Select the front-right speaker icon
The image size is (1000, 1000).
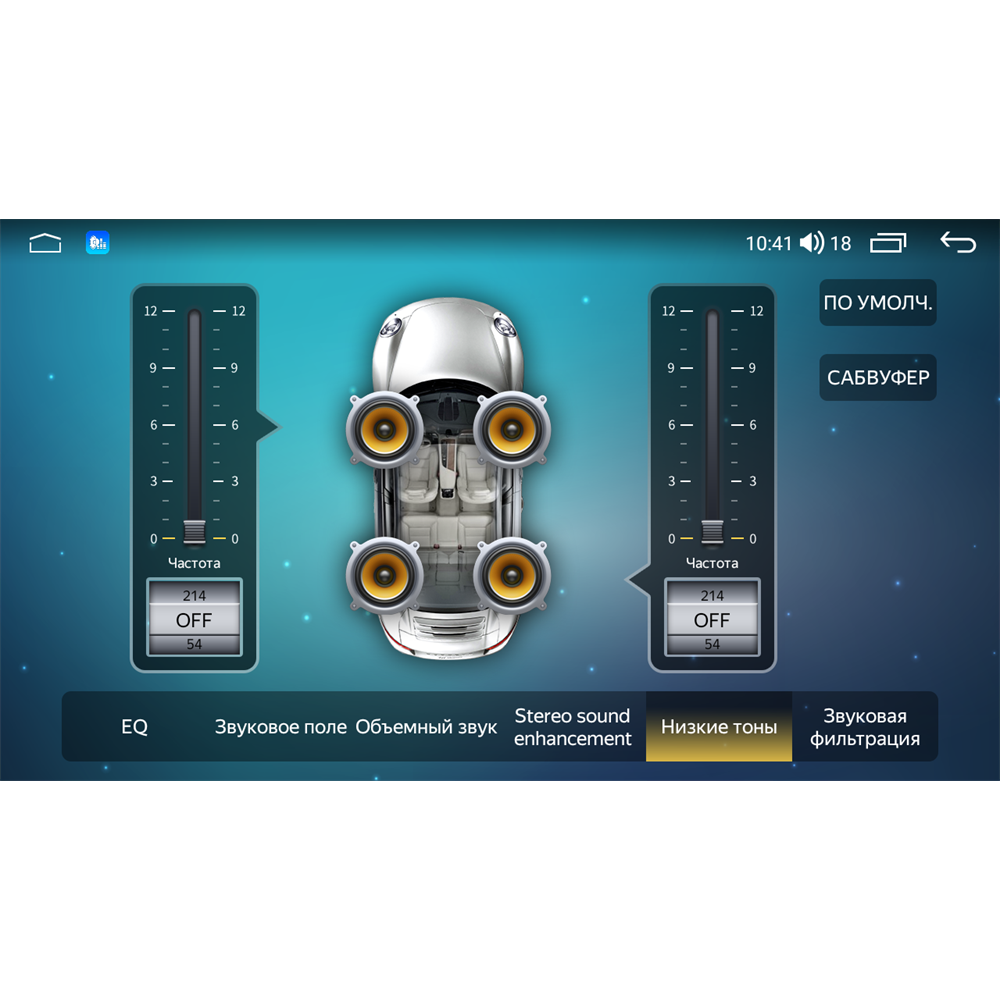512,429
